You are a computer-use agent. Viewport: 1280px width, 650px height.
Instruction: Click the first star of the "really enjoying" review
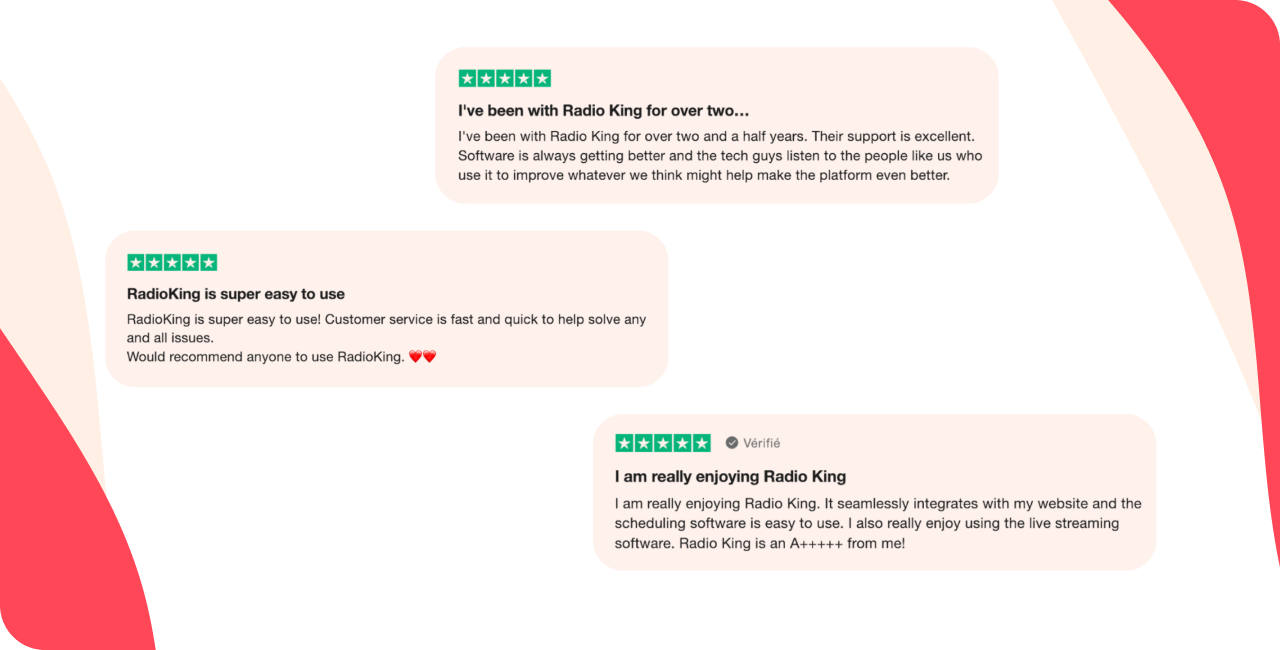click(x=625, y=443)
